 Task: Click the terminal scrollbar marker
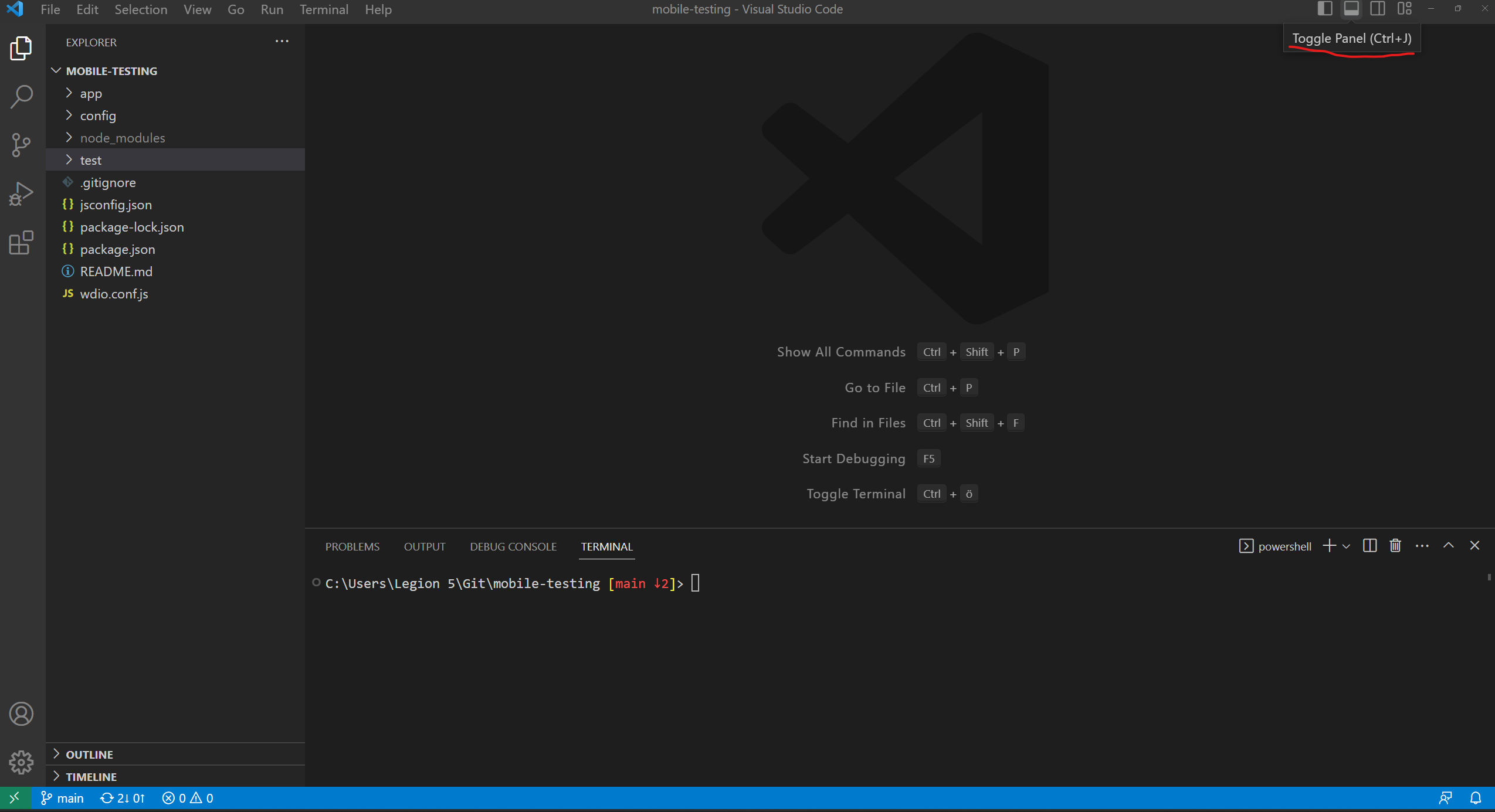pos(1489,577)
